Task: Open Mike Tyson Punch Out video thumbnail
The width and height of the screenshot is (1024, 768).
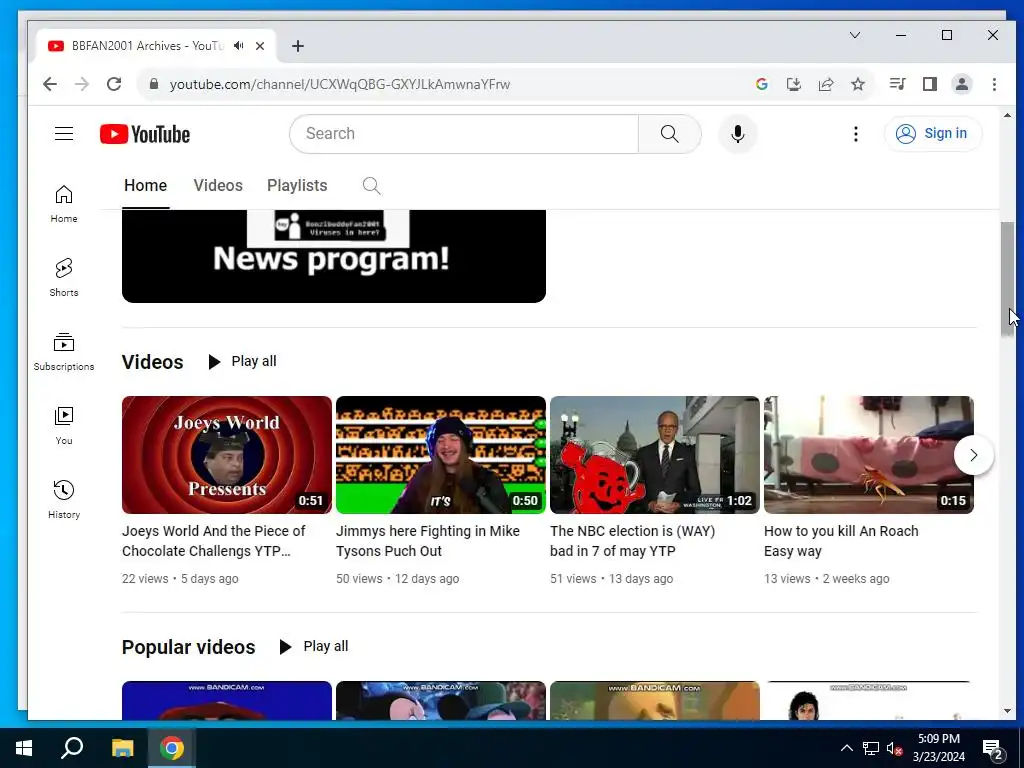Action: [x=441, y=455]
